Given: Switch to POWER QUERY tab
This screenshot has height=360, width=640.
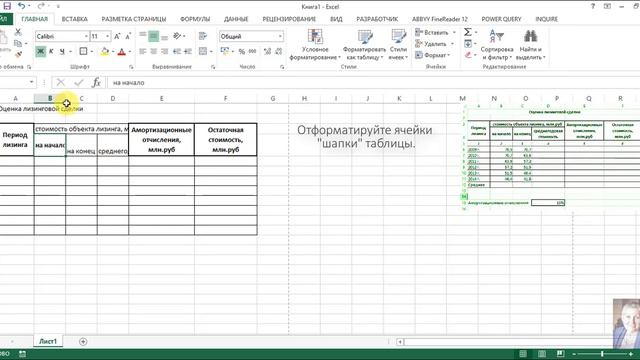Looking at the screenshot, I should tap(501, 19).
